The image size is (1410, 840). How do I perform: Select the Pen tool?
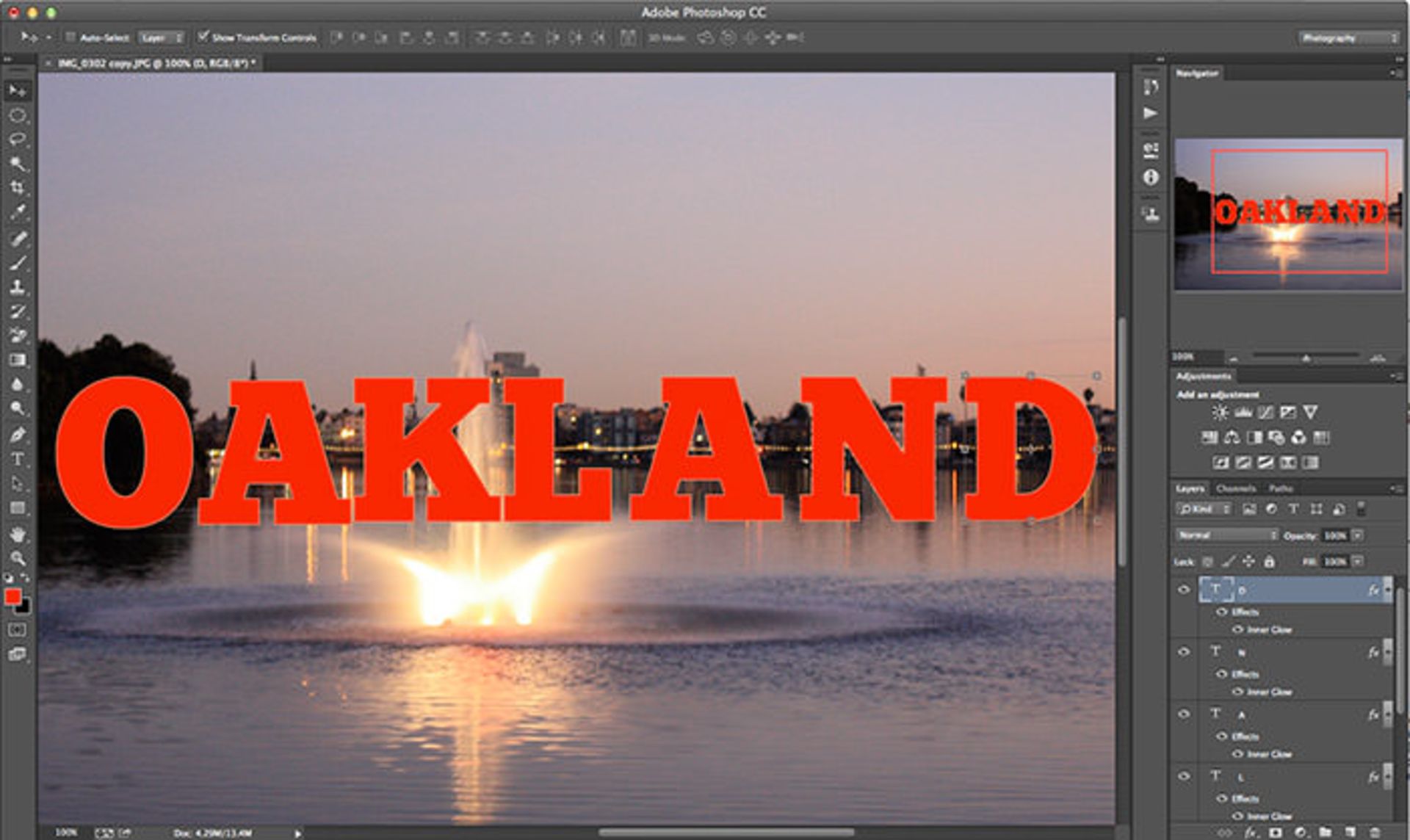tap(18, 435)
